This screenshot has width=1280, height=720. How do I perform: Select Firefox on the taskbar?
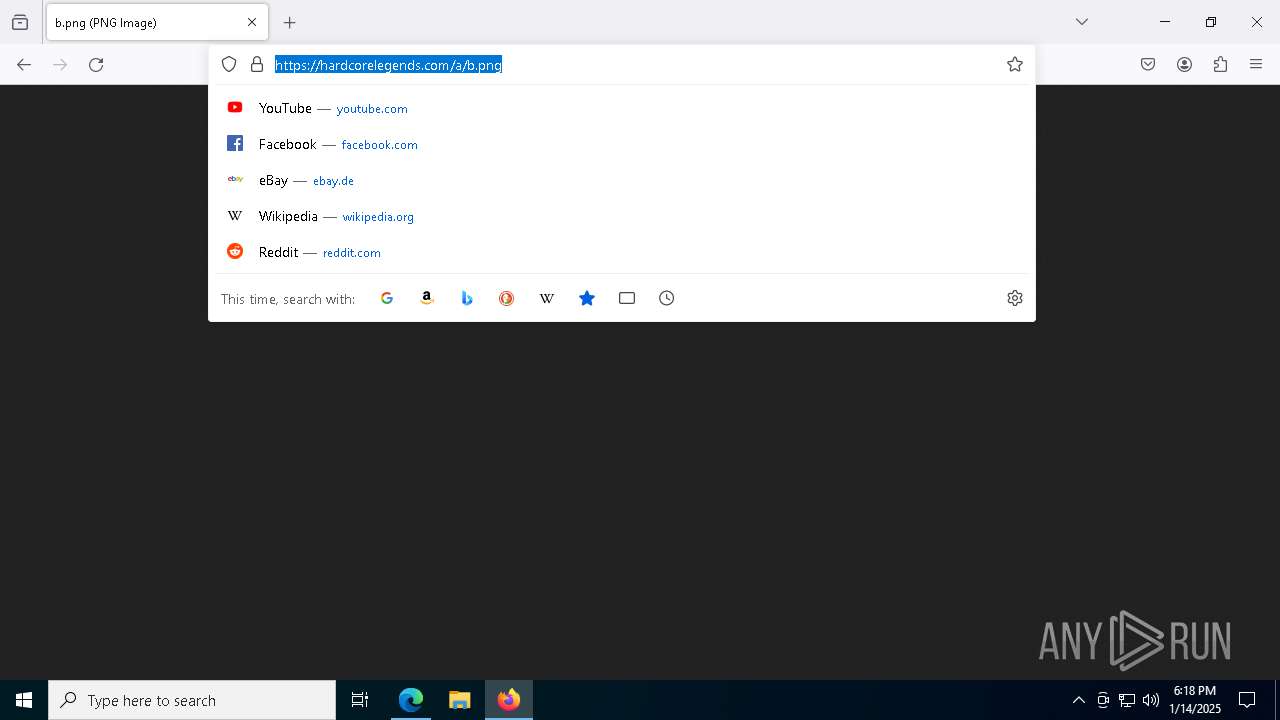[x=509, y=700]
